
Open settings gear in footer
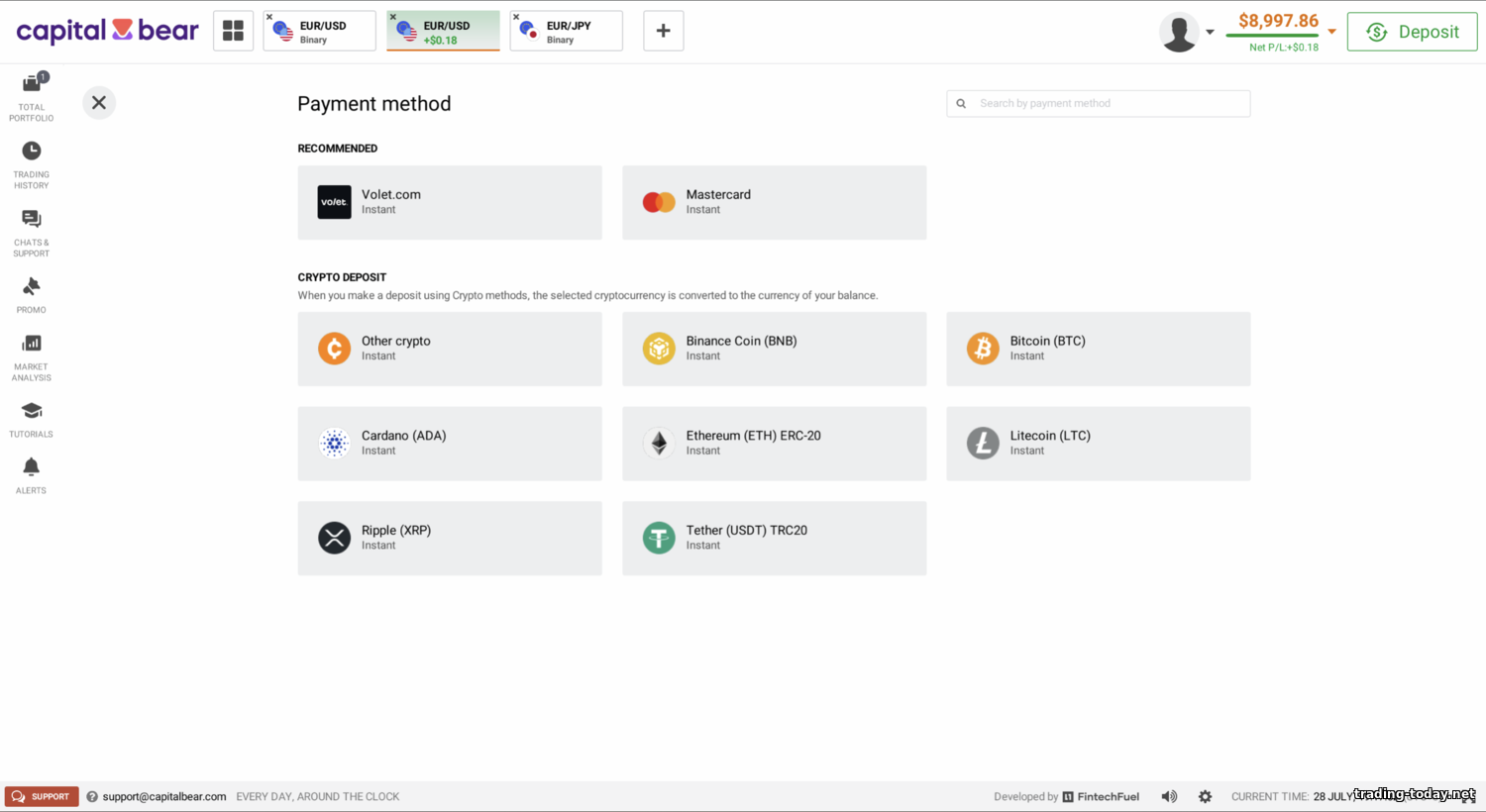tap(1205, 796)
